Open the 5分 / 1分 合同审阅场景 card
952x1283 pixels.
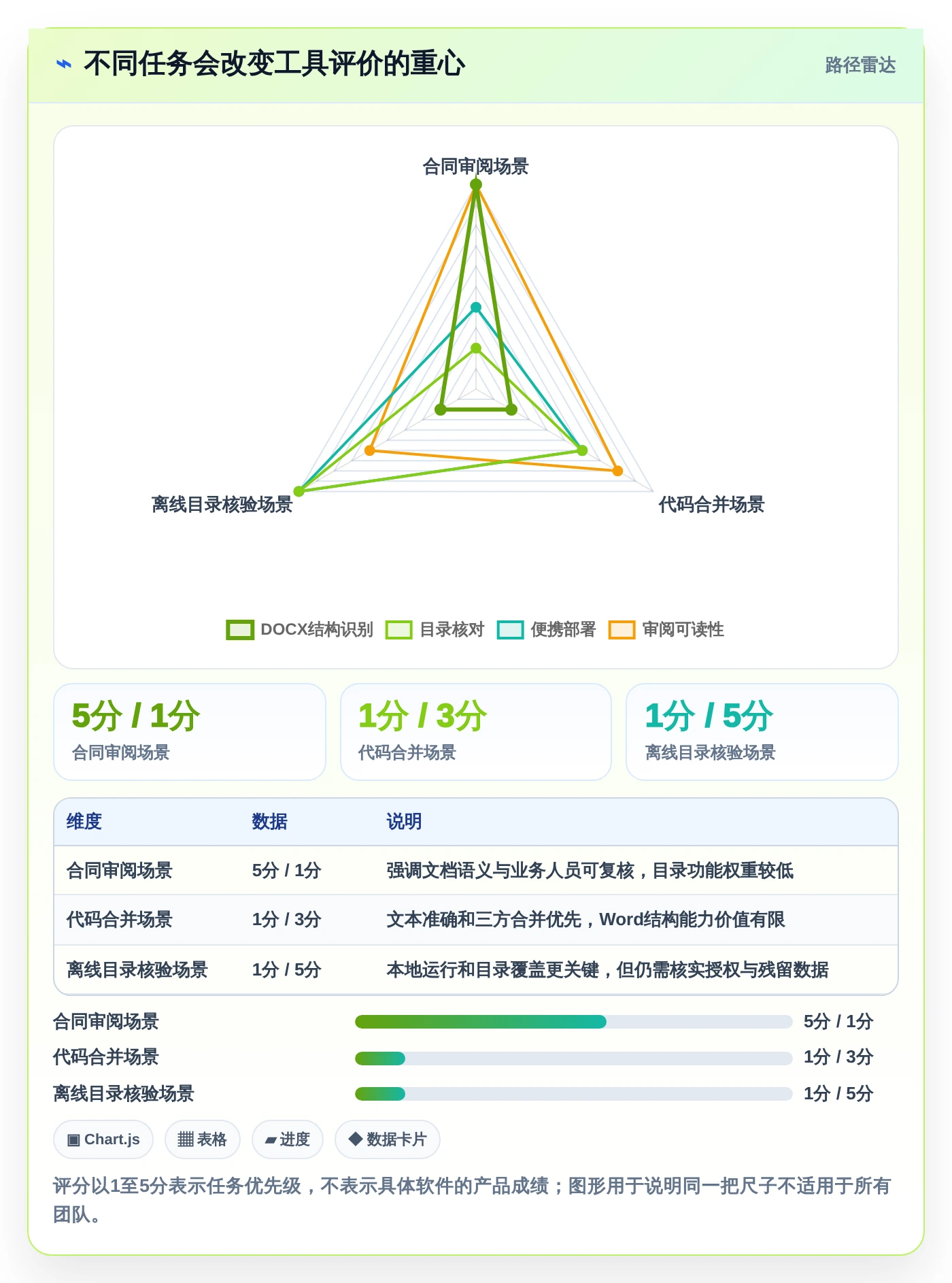[190, 732]
